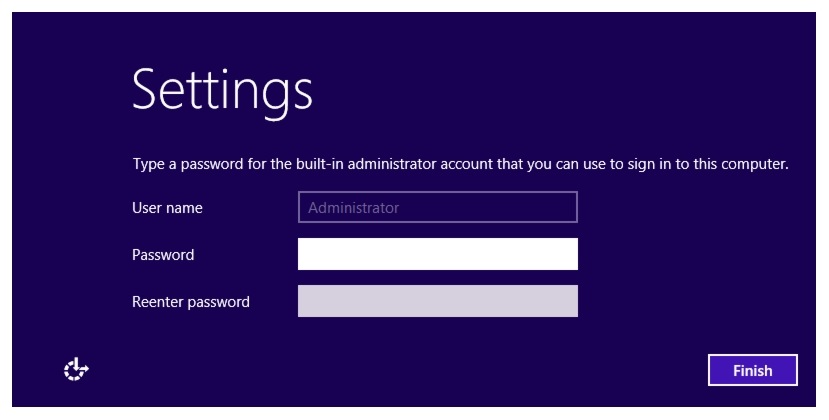Select the Reenter password input field

click(x=438, y=301)
